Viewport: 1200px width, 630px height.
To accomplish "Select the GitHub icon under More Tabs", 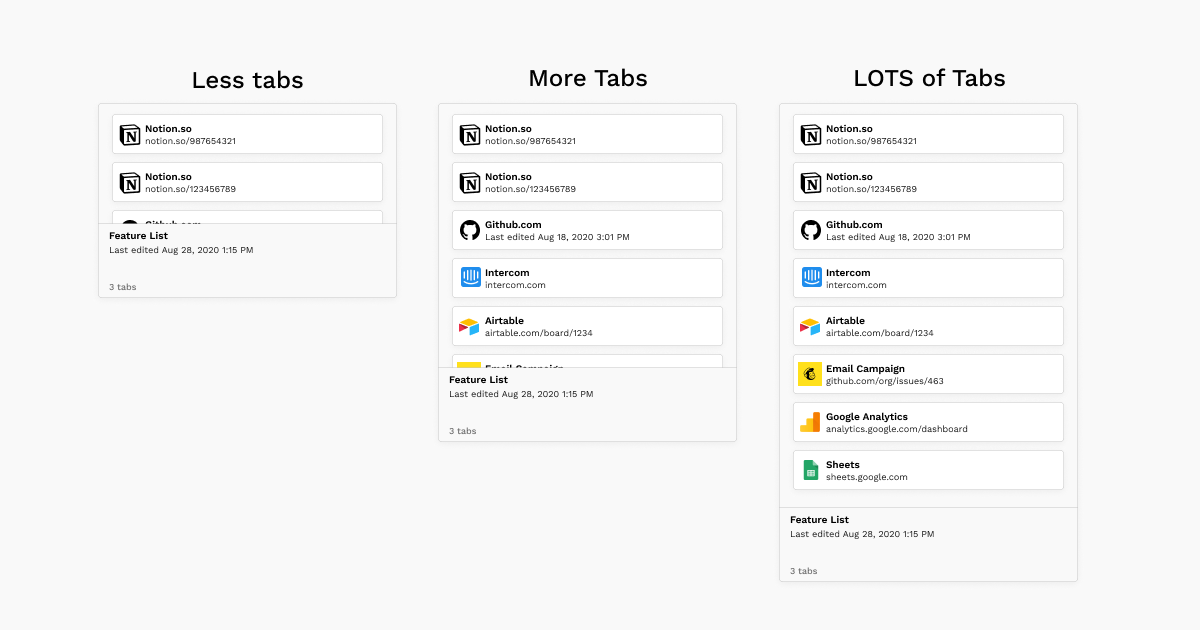I will pos(471,230).
